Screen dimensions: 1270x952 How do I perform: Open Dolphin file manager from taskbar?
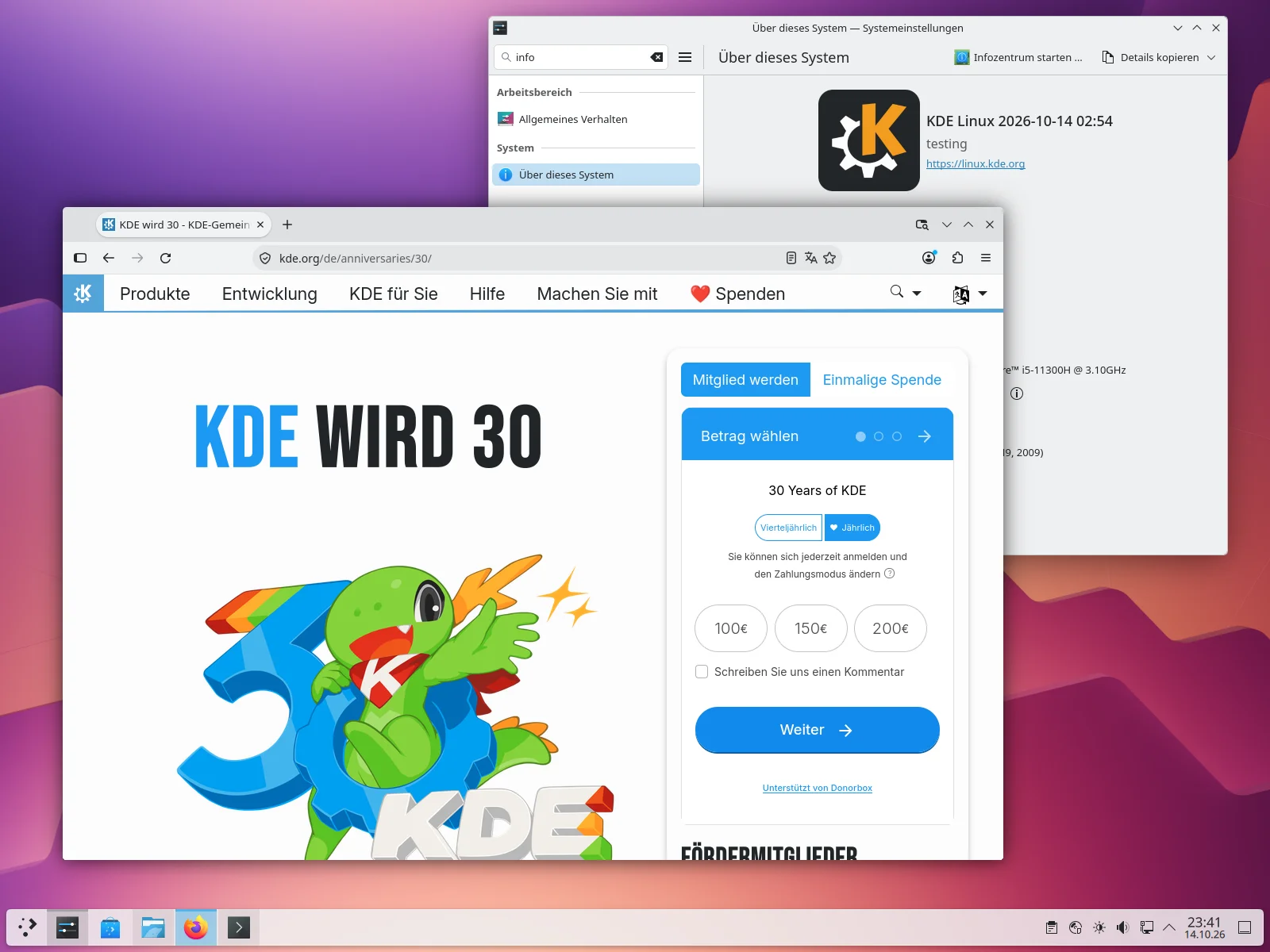tap(153, 927)
